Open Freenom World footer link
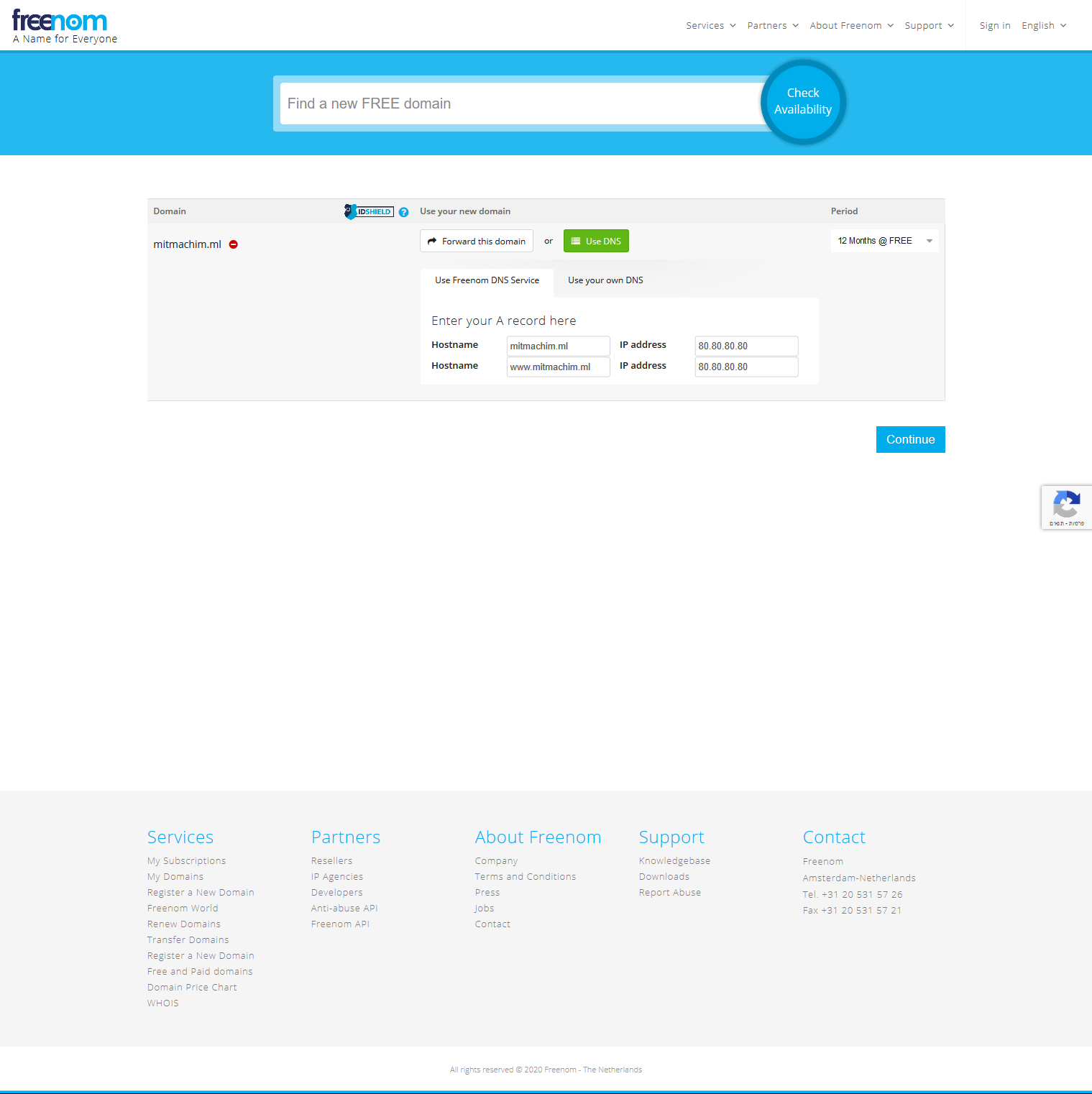The width and height of the screenshot is (1092, 1094). [183, 908]
